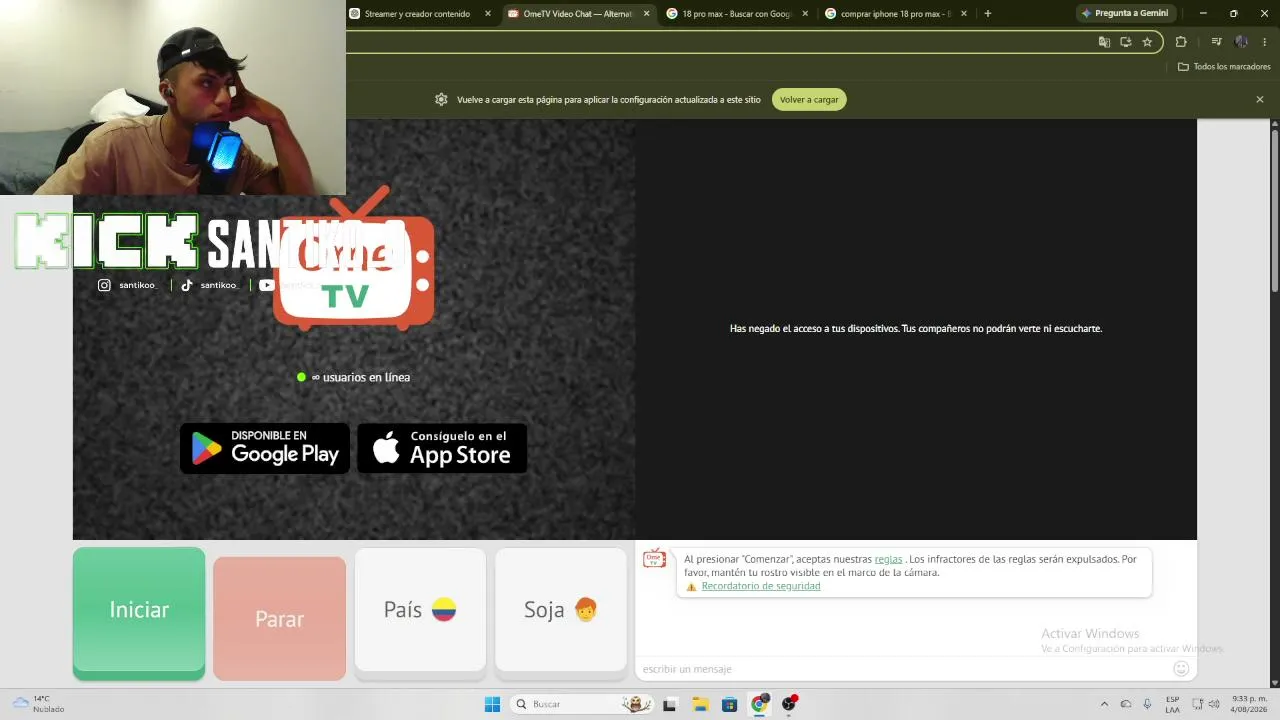Click the Colombia flag icon on País
The width and height of the screenshot is (1280, 720).
pos(444,610)
